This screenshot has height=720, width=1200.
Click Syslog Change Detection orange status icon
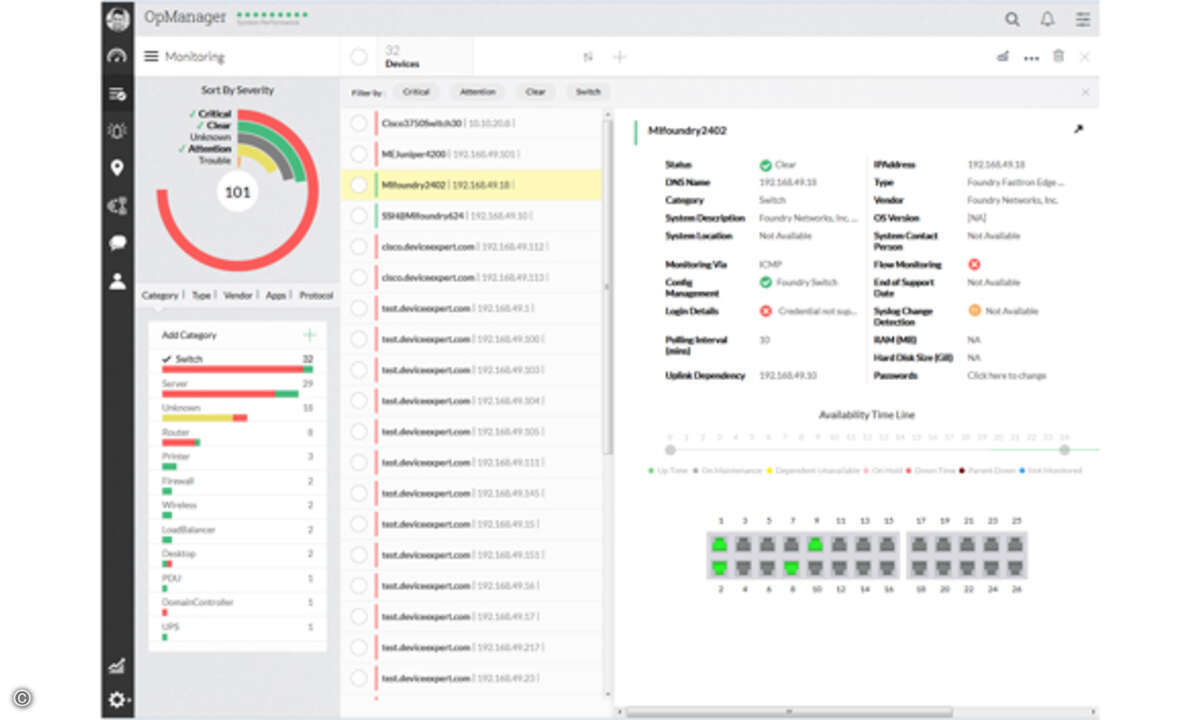[x=974, y=311]
